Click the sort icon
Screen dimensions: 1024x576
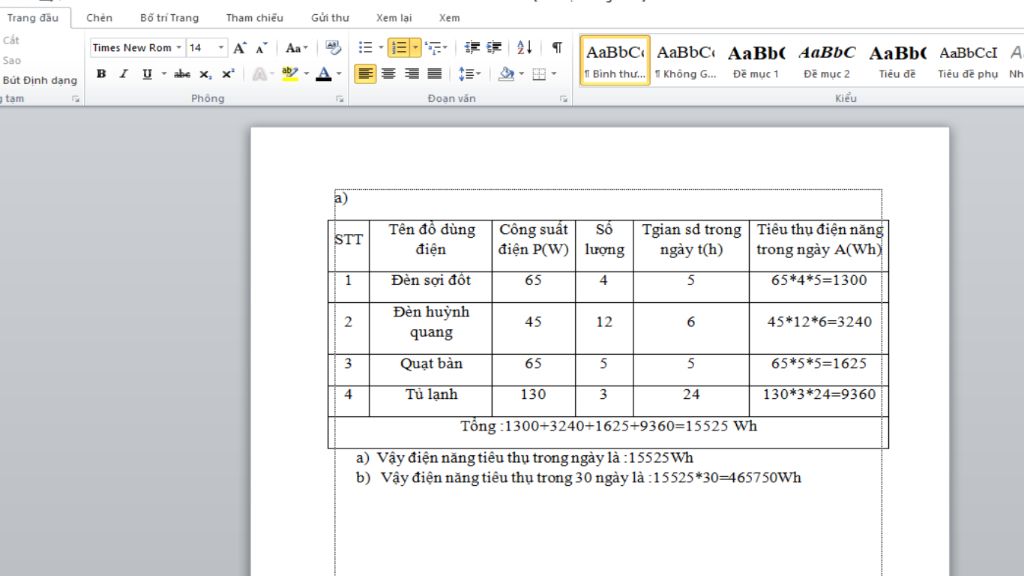(524, 47)
